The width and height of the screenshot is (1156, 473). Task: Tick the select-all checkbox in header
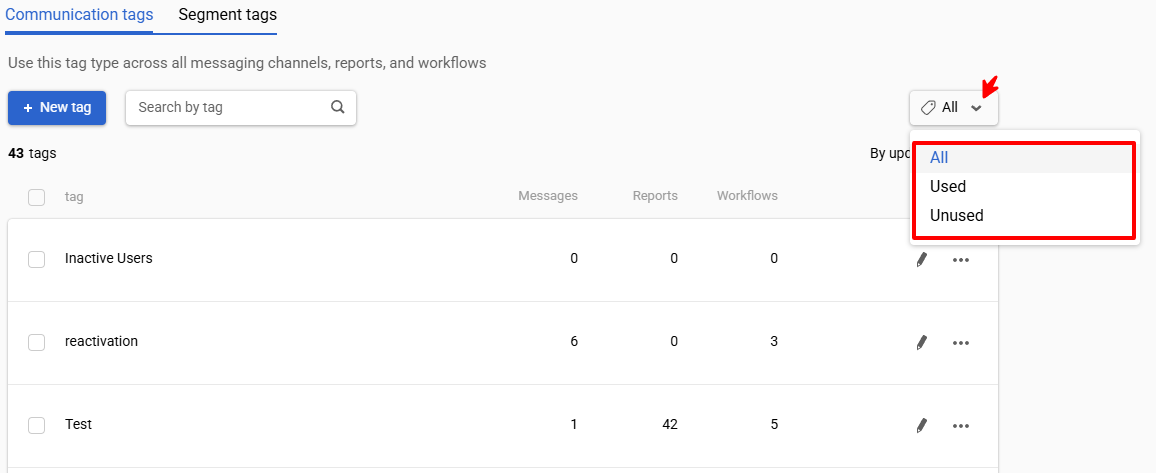click(36, 197)
